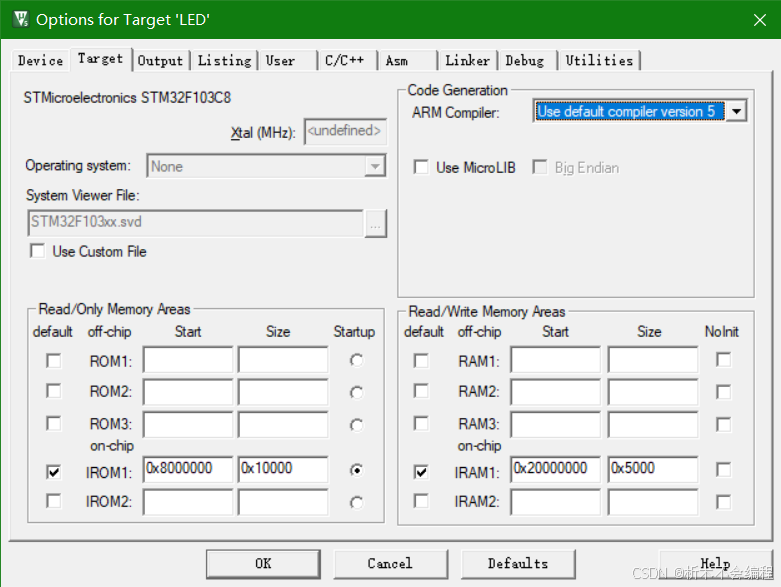Confirm settings with OK button

click(x=263, y=564)
